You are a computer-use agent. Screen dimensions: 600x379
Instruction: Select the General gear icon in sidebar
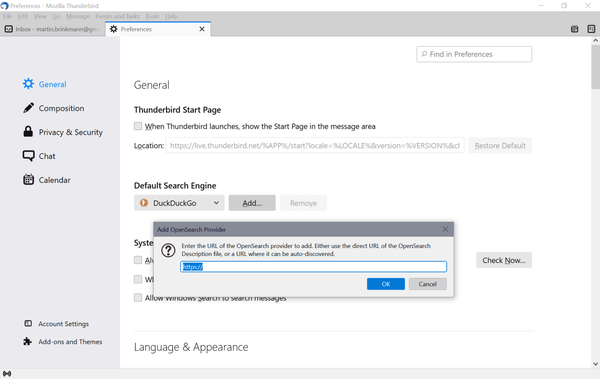[x=28, y=84]
